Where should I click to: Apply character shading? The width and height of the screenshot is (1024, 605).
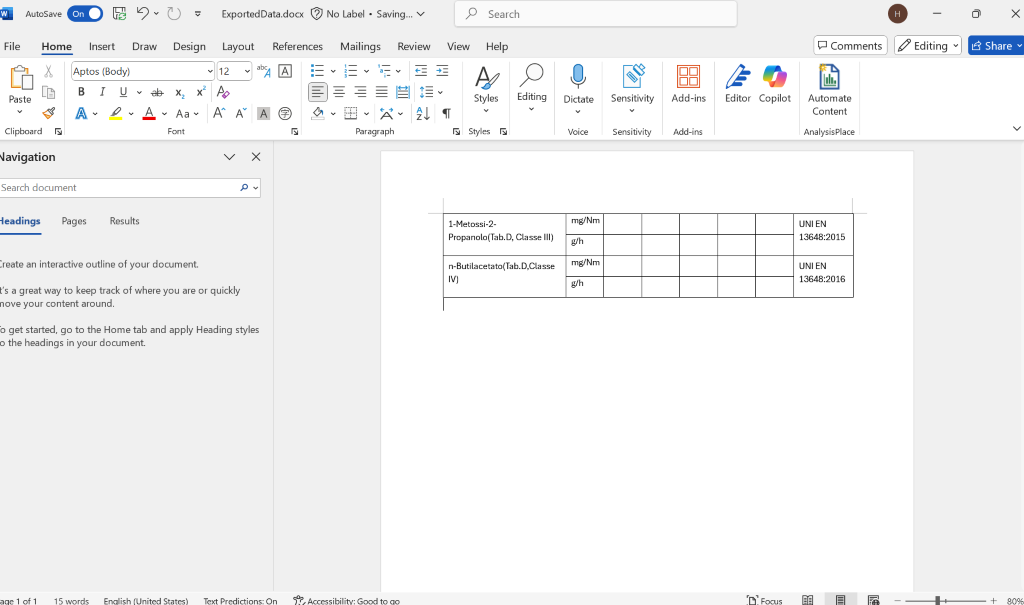click(x=263, y=114)
